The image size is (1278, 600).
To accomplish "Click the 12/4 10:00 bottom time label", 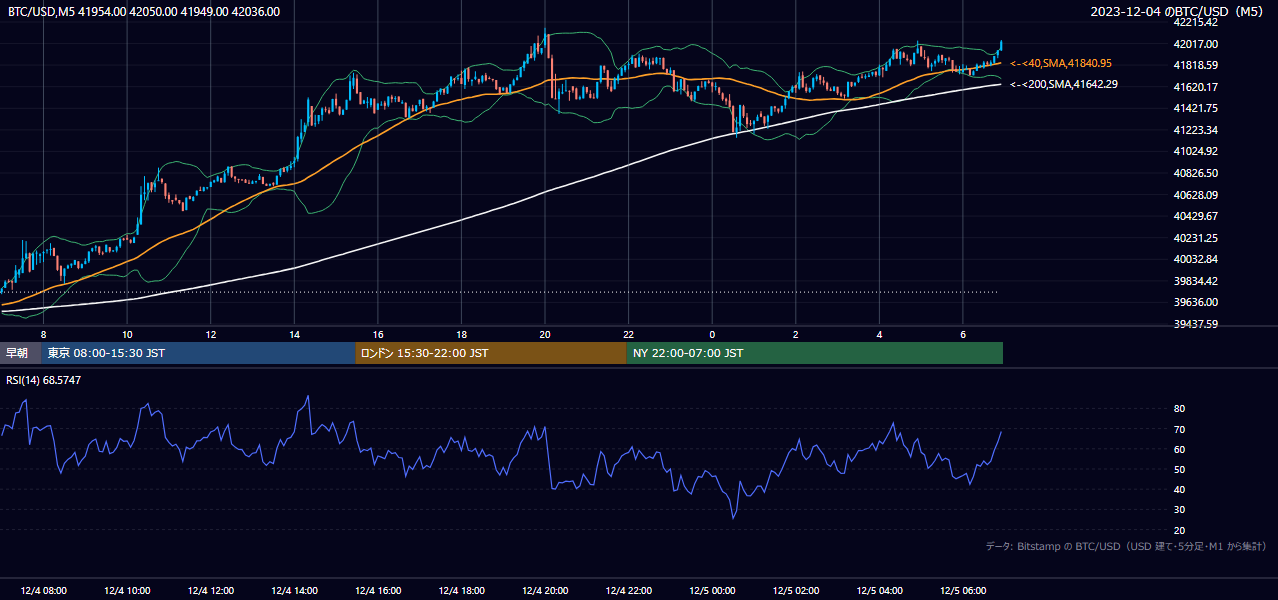I will pos(127,591).
